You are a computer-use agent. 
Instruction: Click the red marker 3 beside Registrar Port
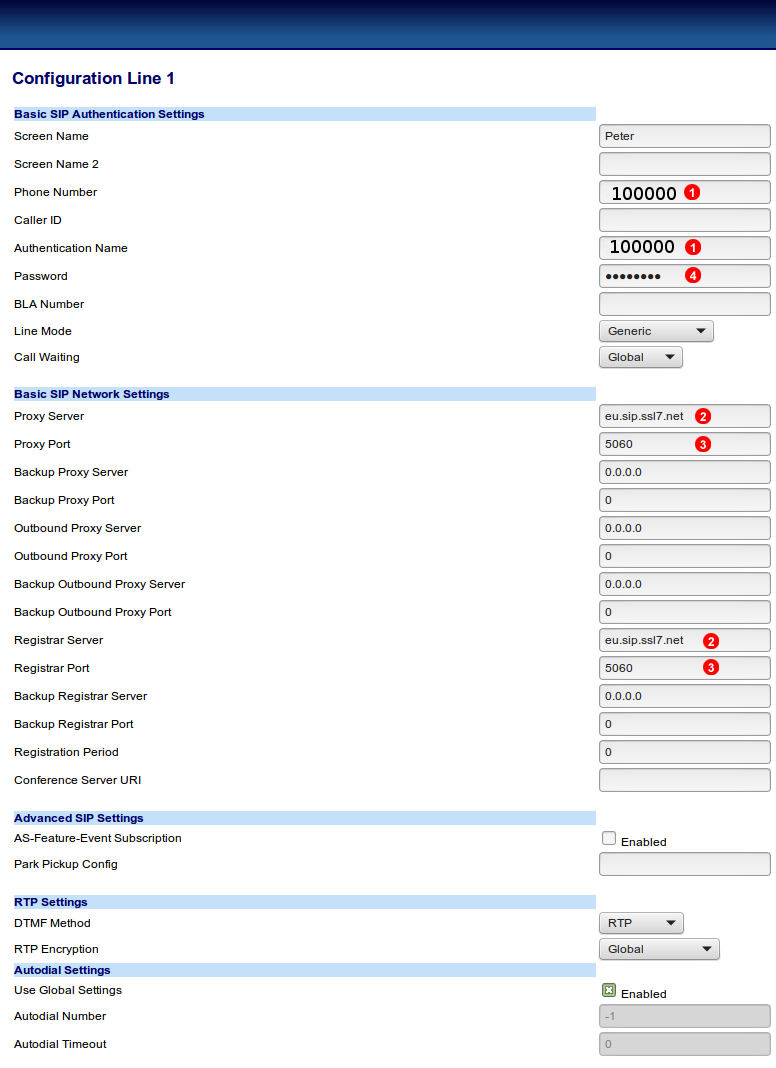coord(711,668)
